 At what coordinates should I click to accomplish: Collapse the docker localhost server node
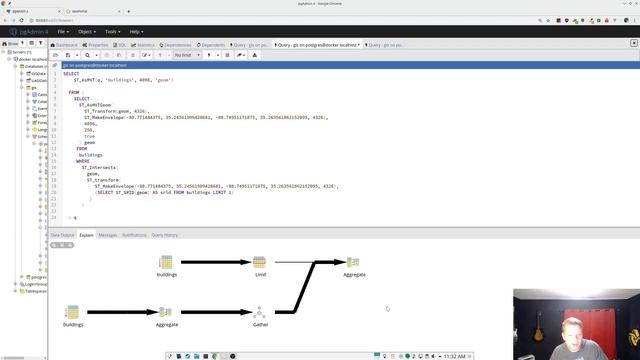[x=9, y=59]
